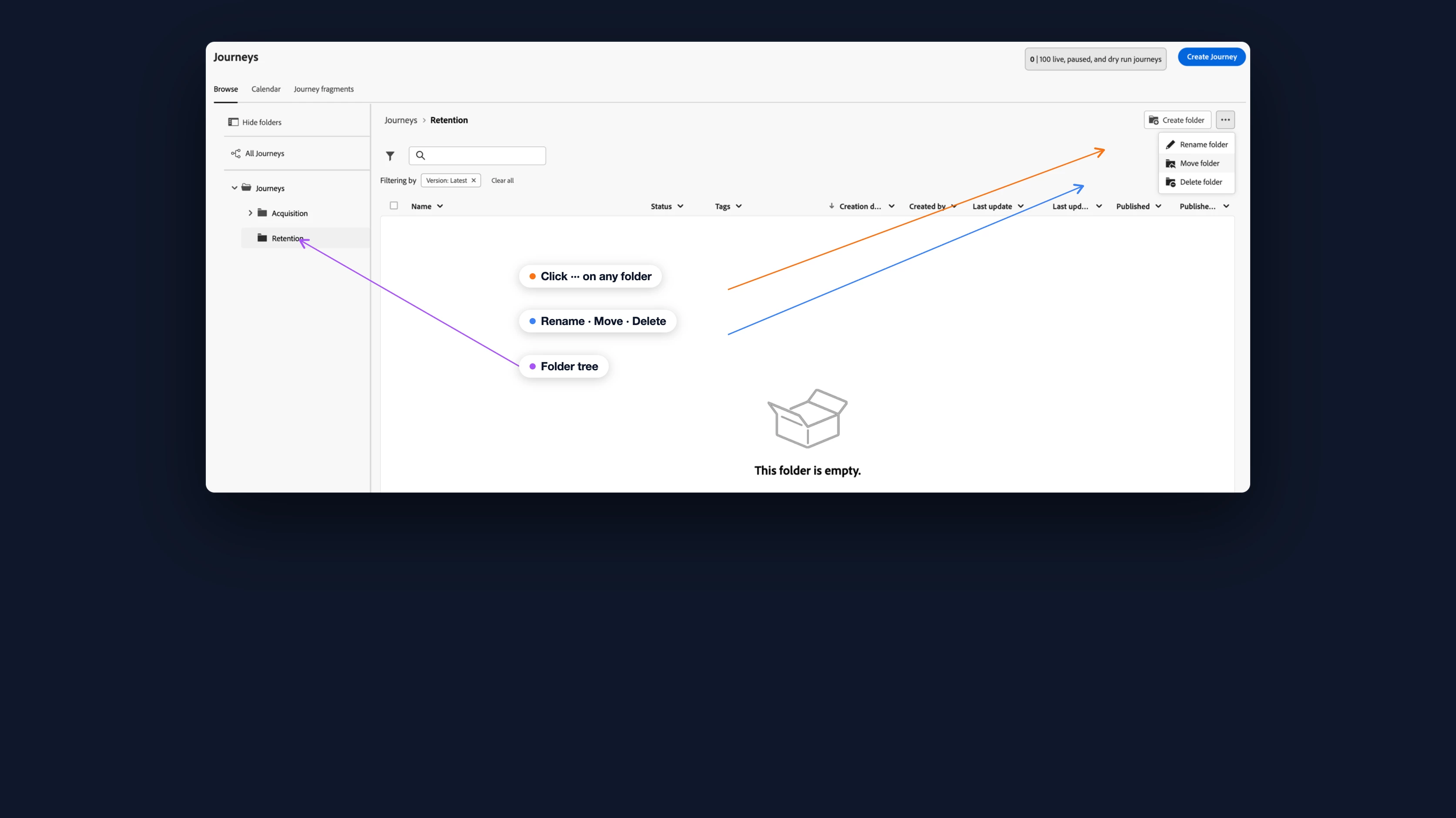Image resolution: width=1456 pixels, height=818 pixels.
Task: Open the Published column dropdown
Action: point(1158,206)
